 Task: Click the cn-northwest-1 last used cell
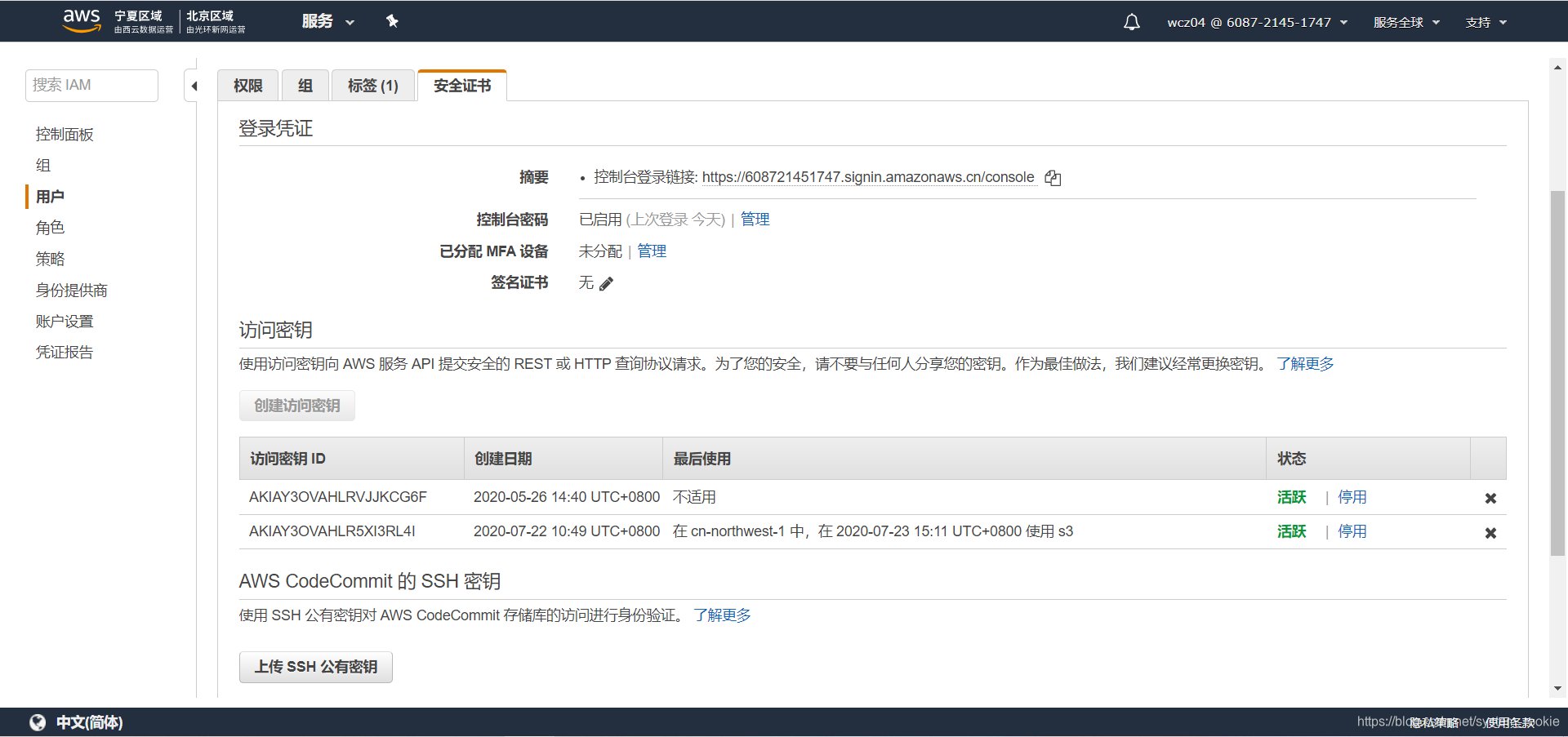(x=873, y=531)
